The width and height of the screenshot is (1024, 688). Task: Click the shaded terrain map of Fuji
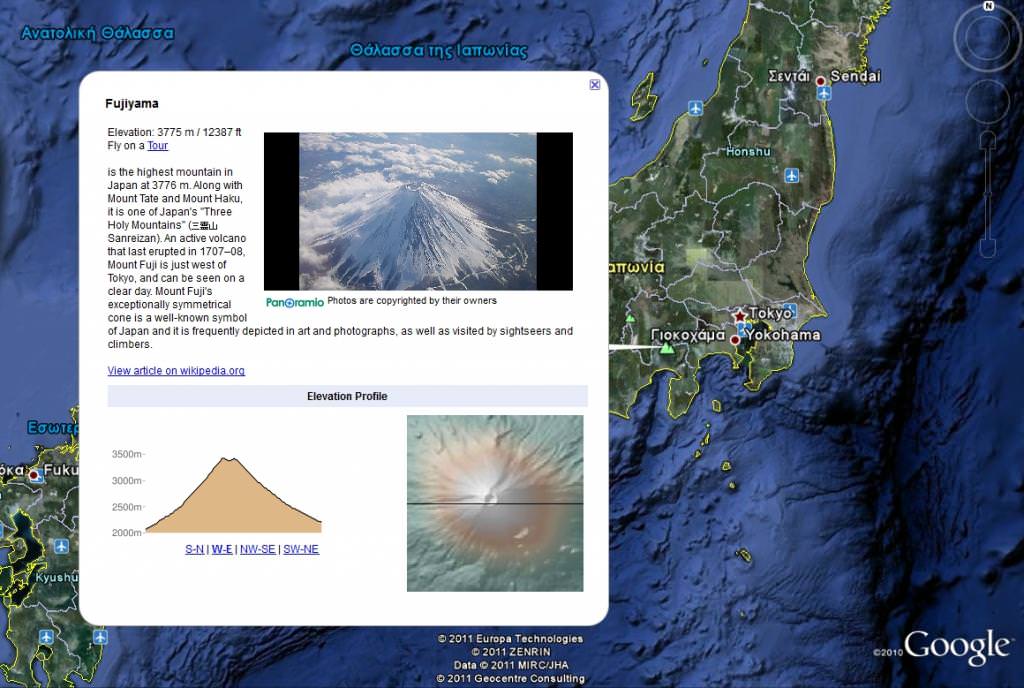click(x=495, y=503)
